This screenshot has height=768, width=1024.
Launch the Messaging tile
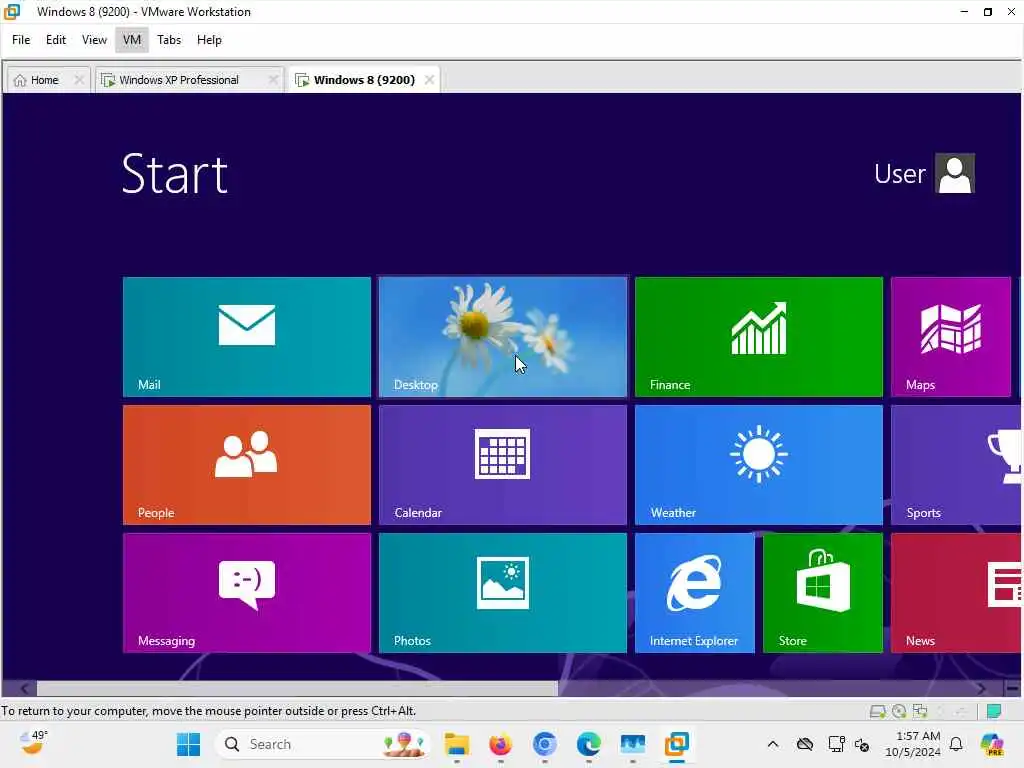point(247,593)
